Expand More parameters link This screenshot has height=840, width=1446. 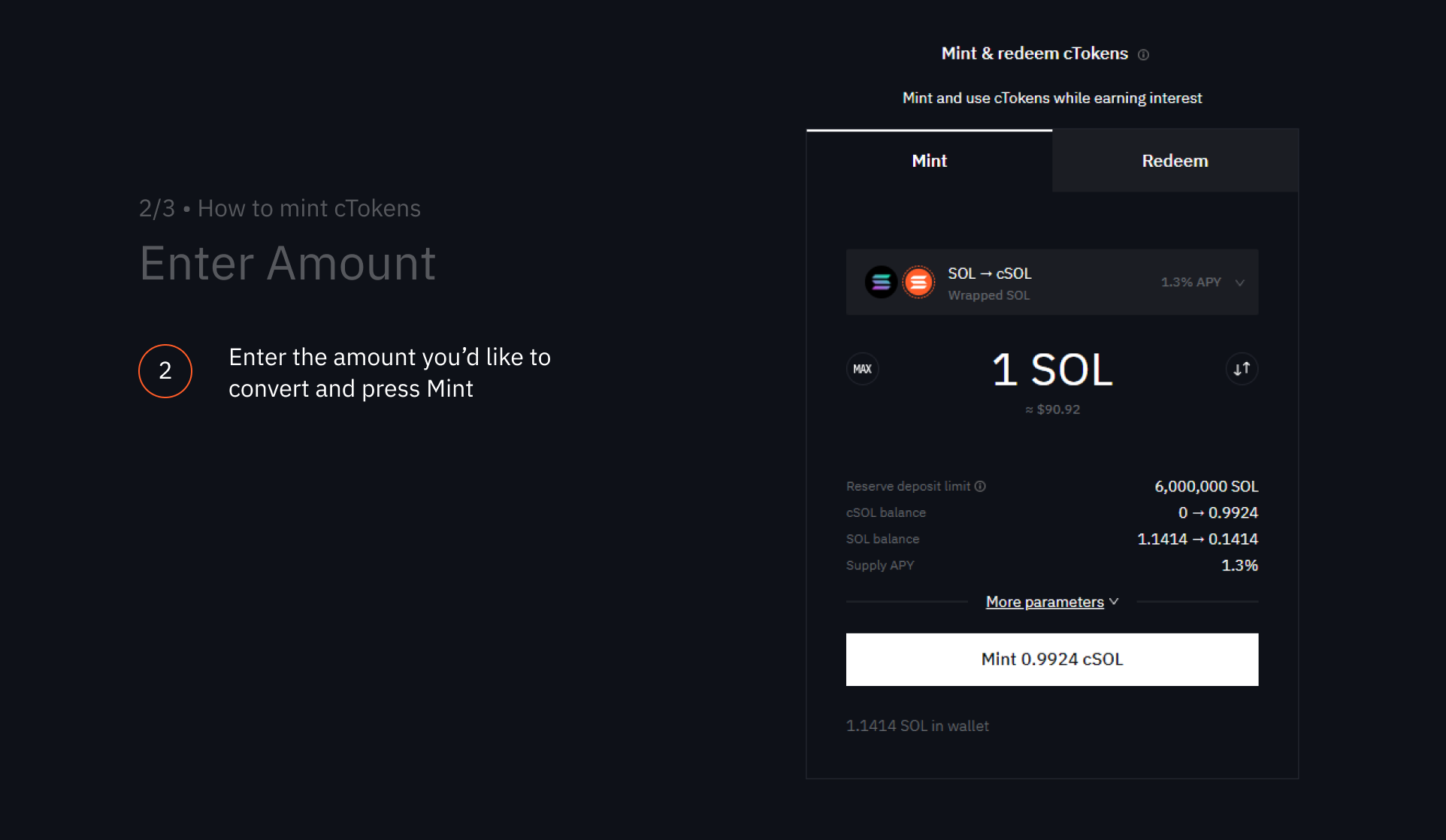click(x=1051, y=602)
